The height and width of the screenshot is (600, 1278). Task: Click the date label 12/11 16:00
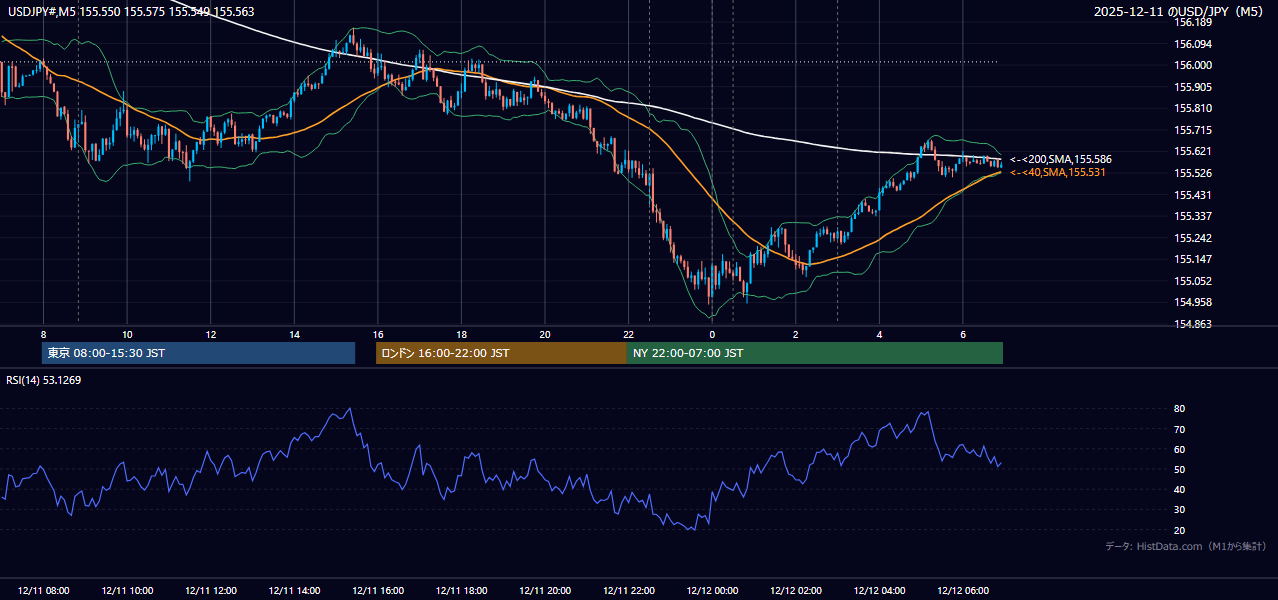tap(378, 591)
